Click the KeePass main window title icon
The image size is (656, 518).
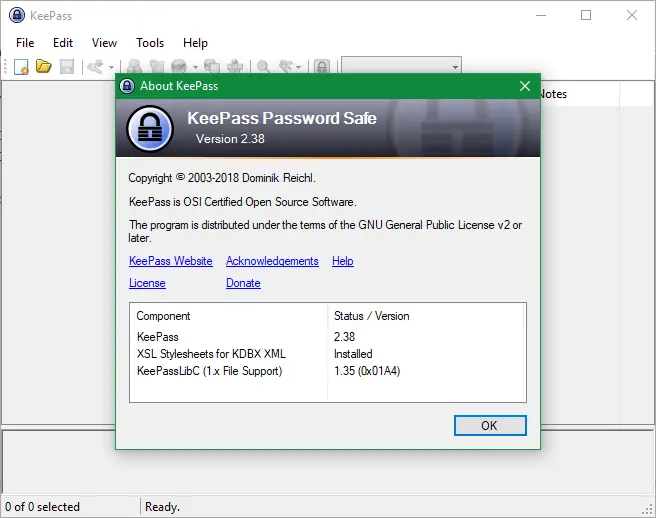[17, 15]
